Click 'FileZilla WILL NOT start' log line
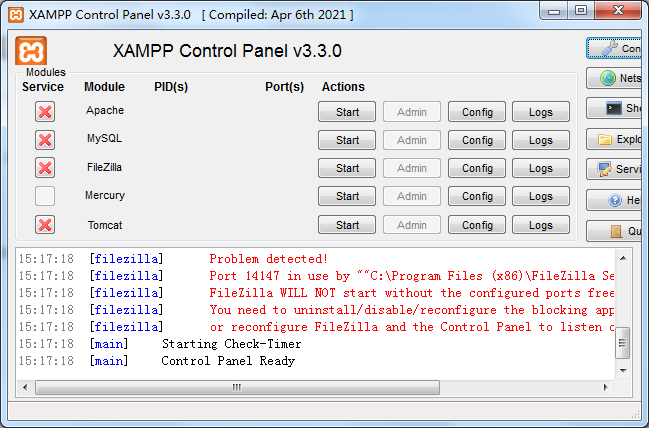The height and width of the screenshot is (428, 649). [411, 293]
